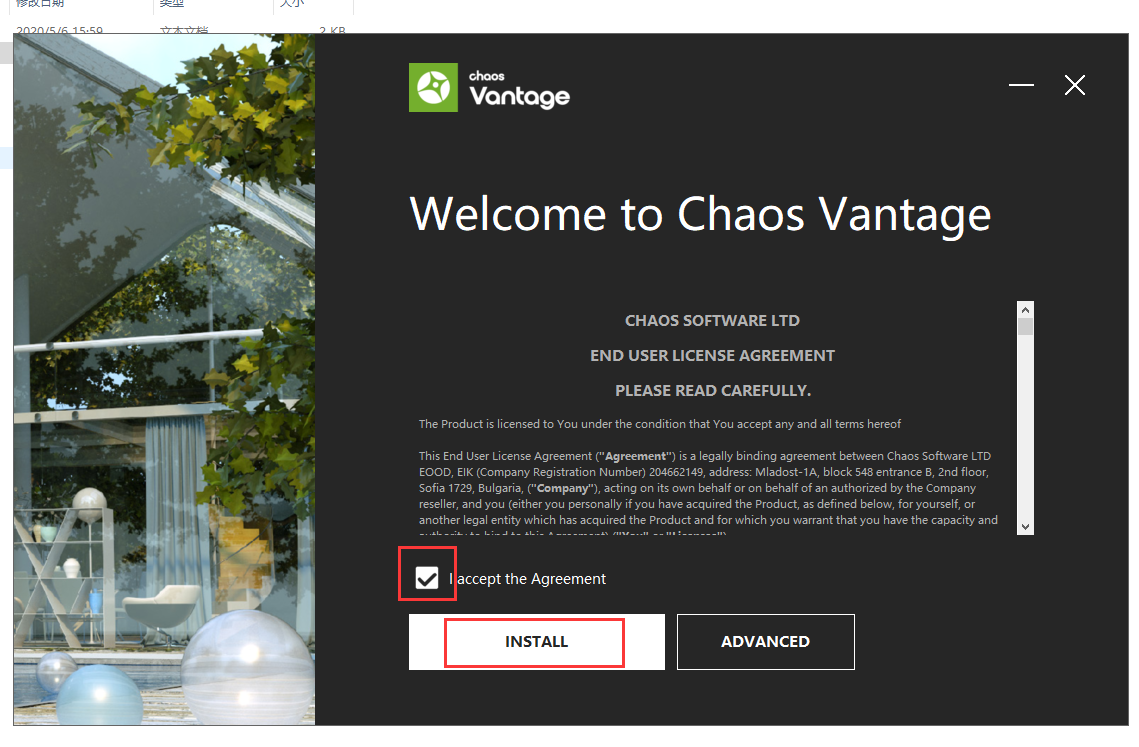Close the Chaos Vantage installer

click(x=1074, y=85)
